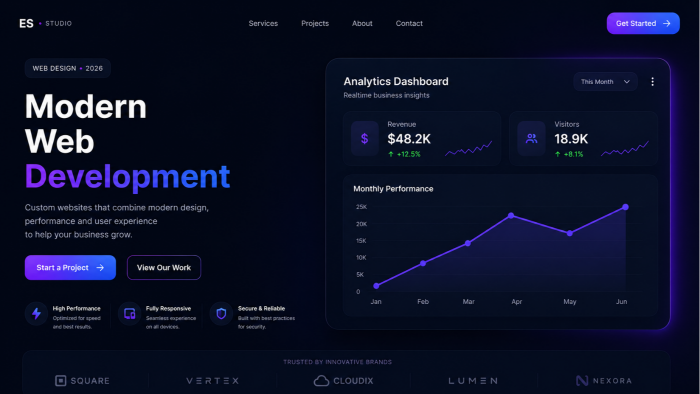The width and height of the screenshot is (700, 394).
Task: Click the View Our Work button
Action: [x=164, y=267]
